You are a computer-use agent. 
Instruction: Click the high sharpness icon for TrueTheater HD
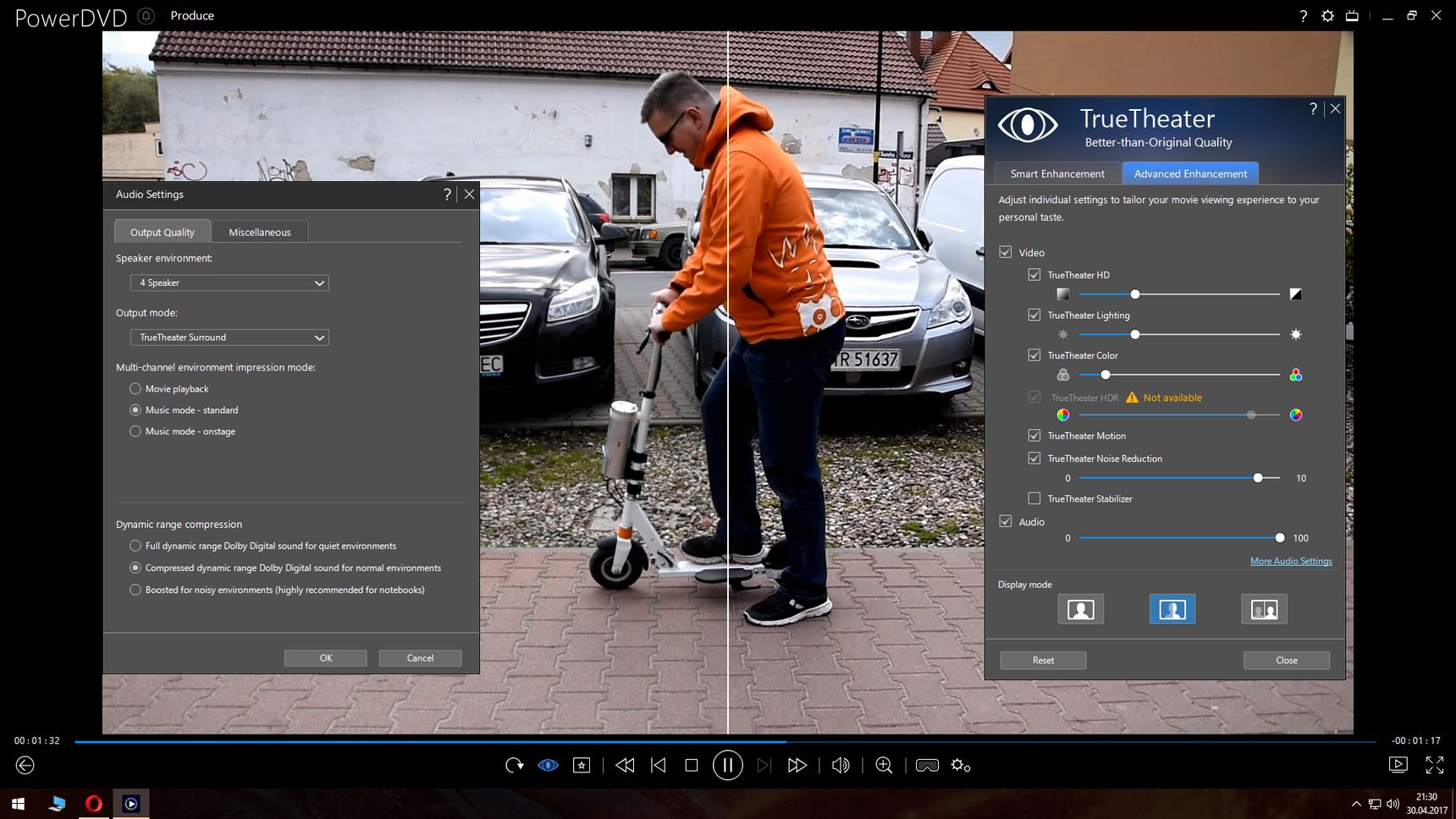click(1295, 294)
